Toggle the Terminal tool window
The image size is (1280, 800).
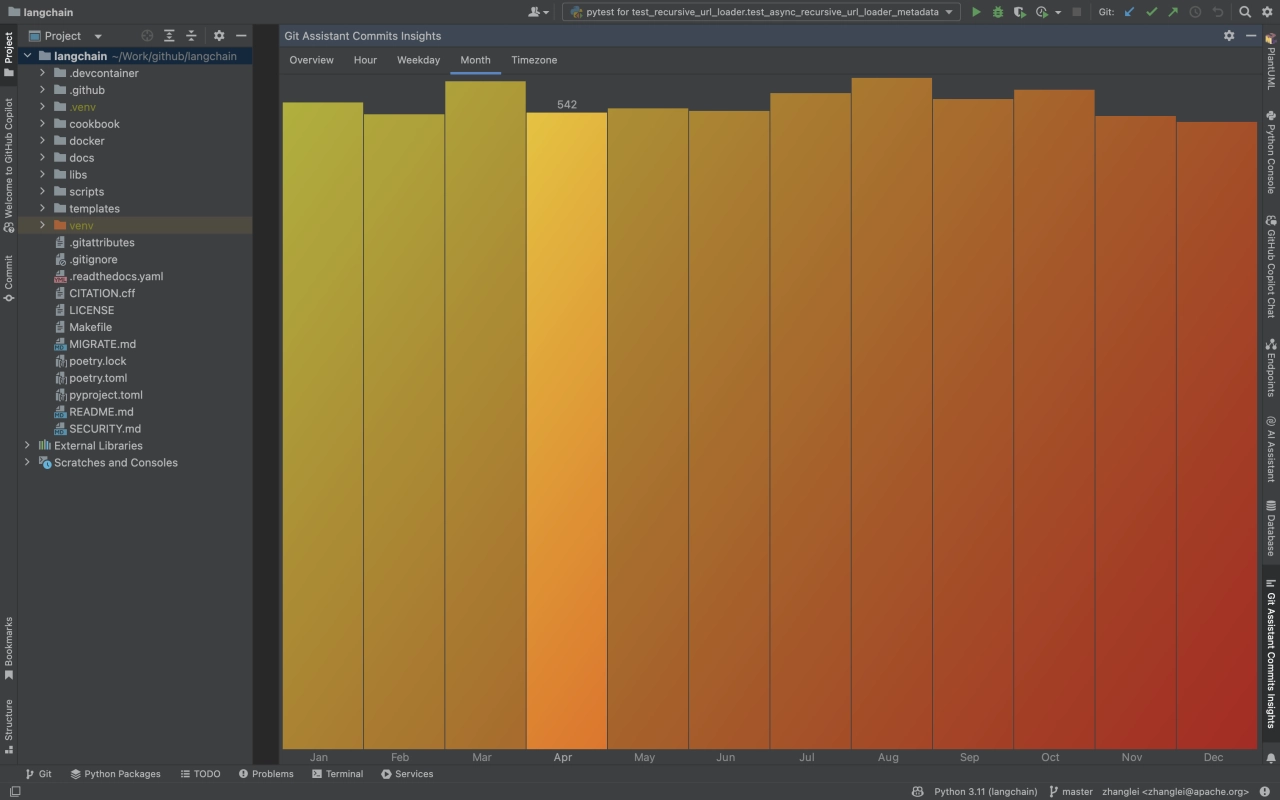click(x=337, y=774)
